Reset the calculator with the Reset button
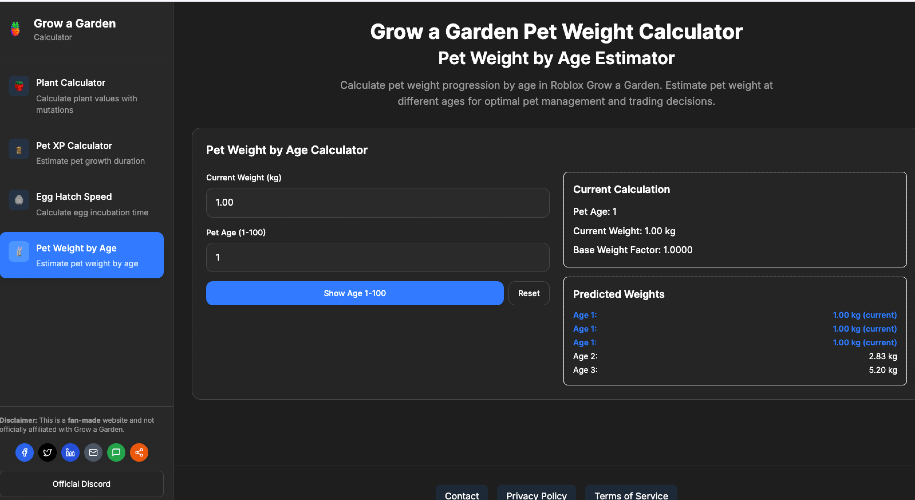This screenshot has width=915, height=500. point(529,293)
